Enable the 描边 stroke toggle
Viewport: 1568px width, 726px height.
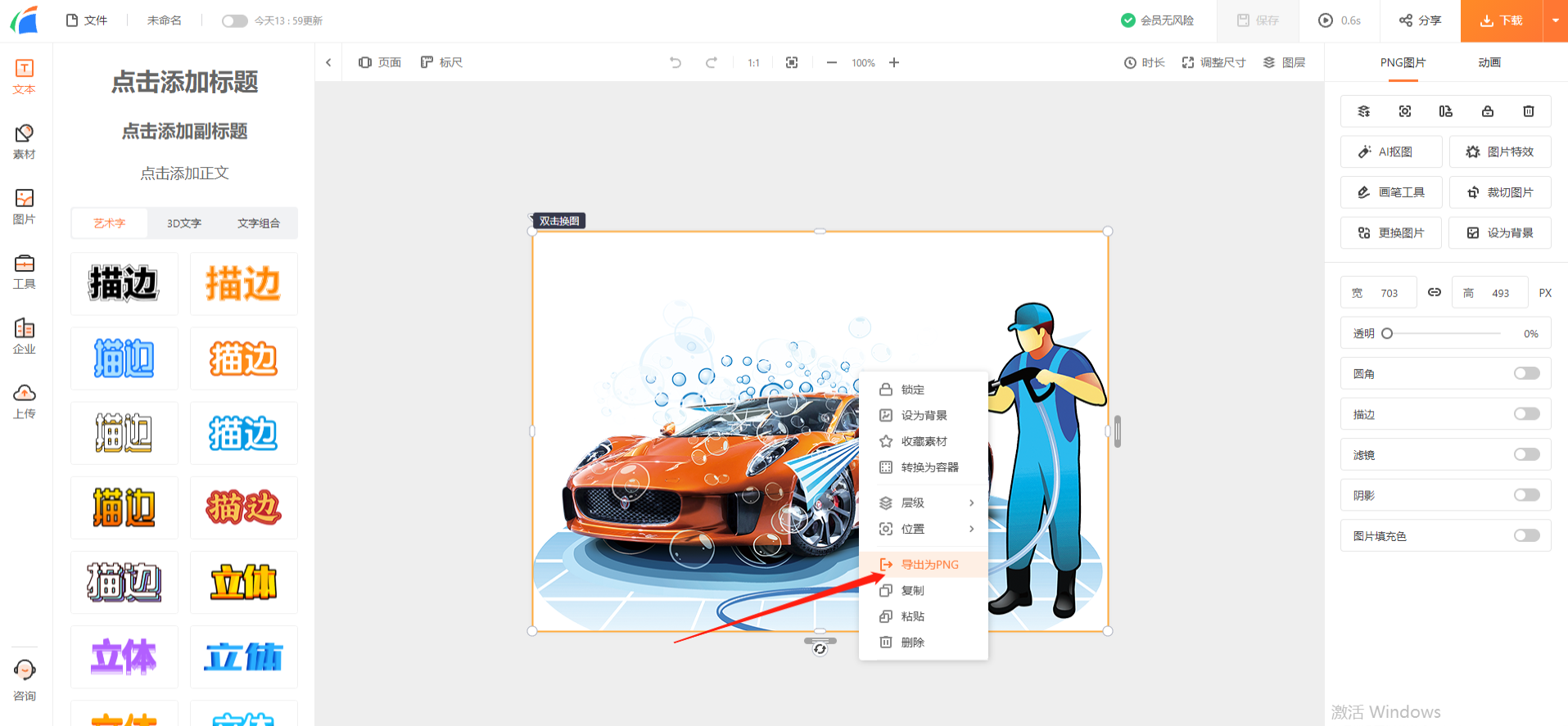(1527, 414)
